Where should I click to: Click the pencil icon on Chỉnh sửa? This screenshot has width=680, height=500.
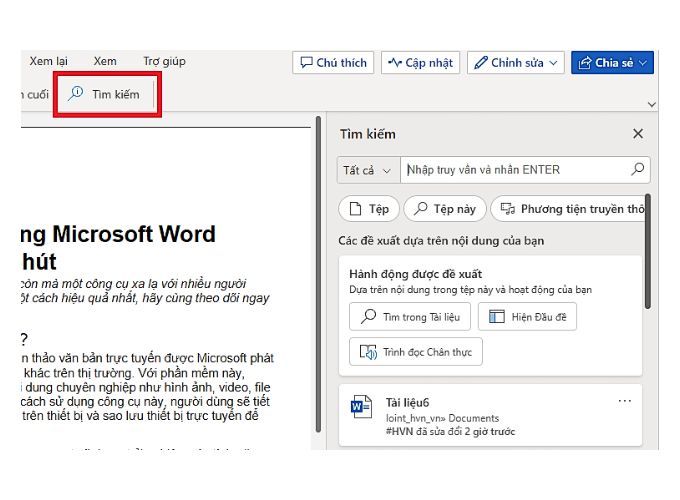481,62
